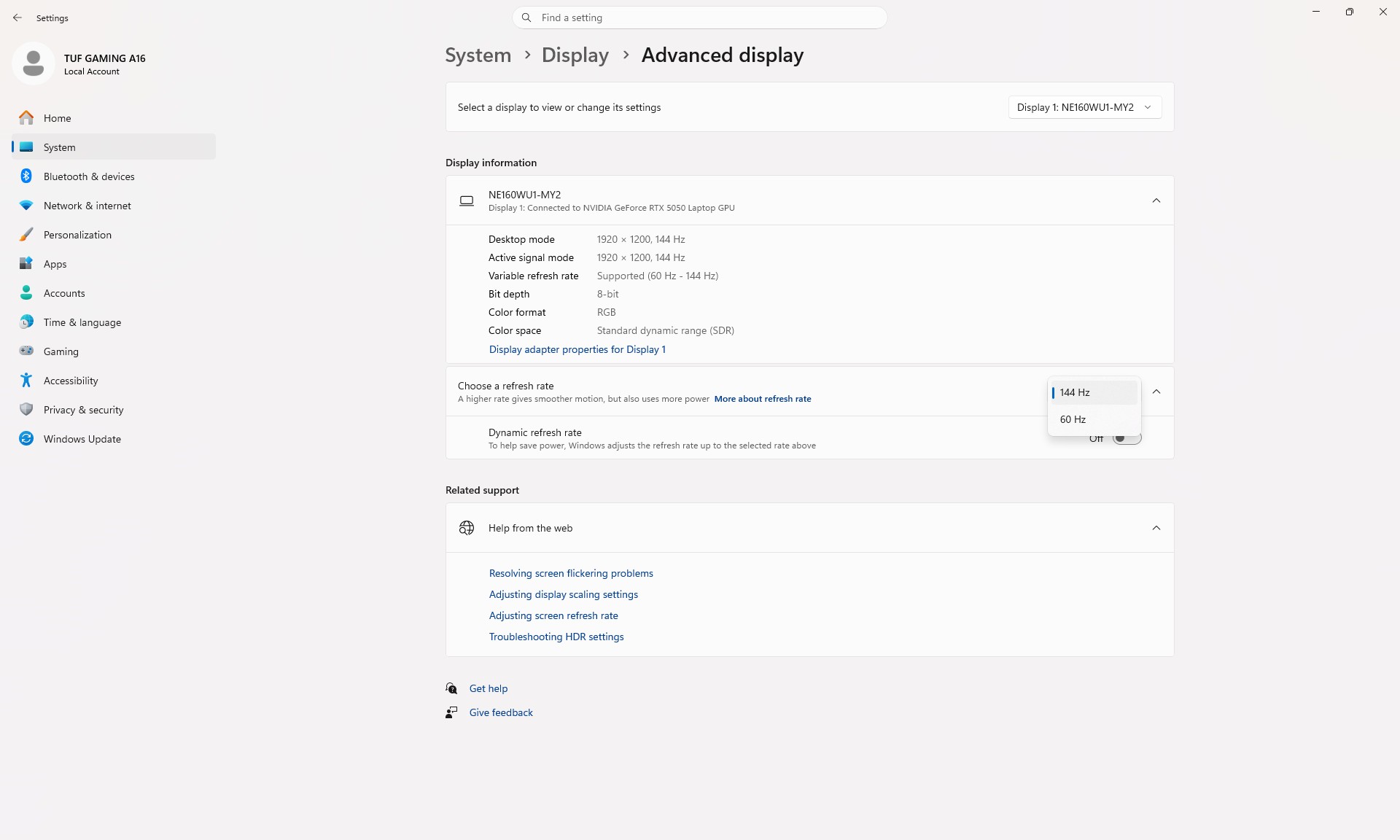The height and width of the screenshot is (840, 1400).
Task: Open More about refresh rate link
Action: (x=763, y=399)
